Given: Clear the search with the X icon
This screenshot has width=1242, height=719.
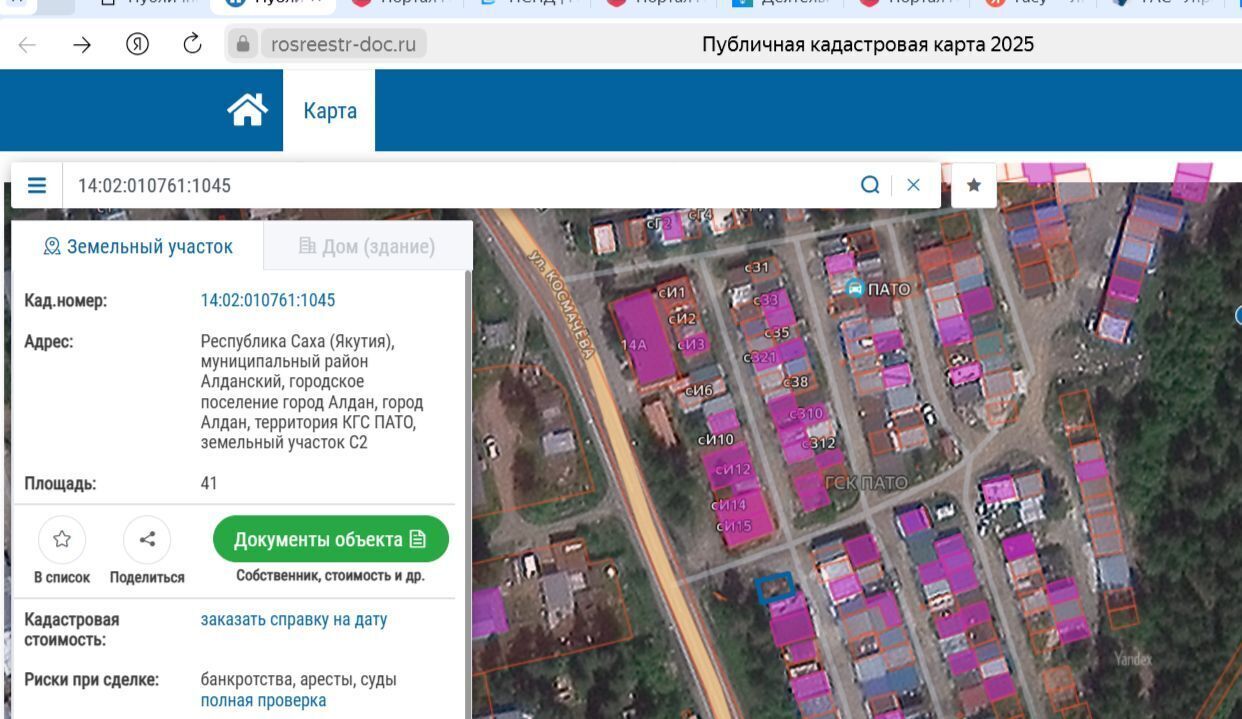Looking at the screenshot, I should click(913, 185).
